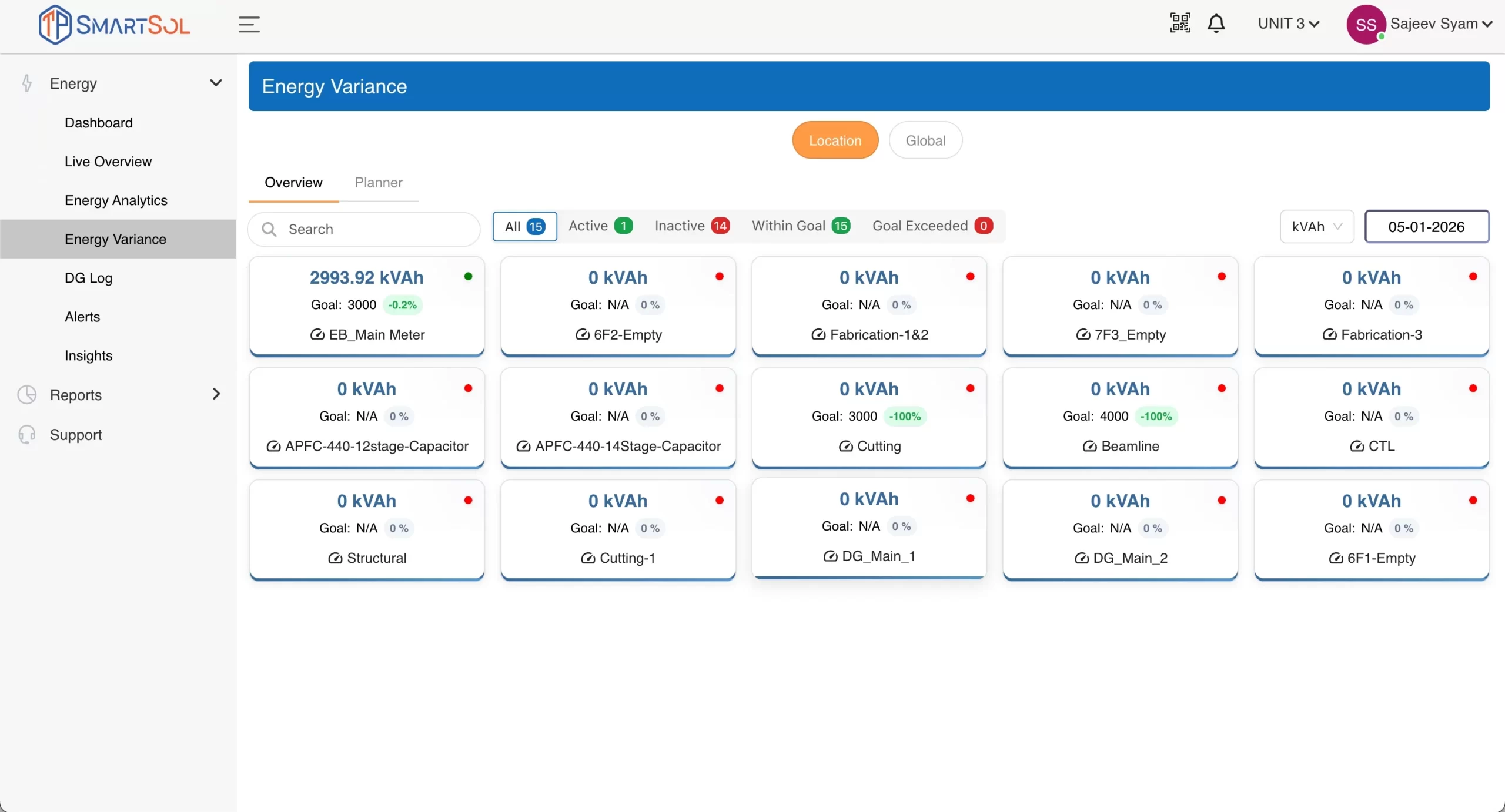The image size is (1505, 812).
Task: Click the QR code scanner icon
Action: (x=1180, y=24)
